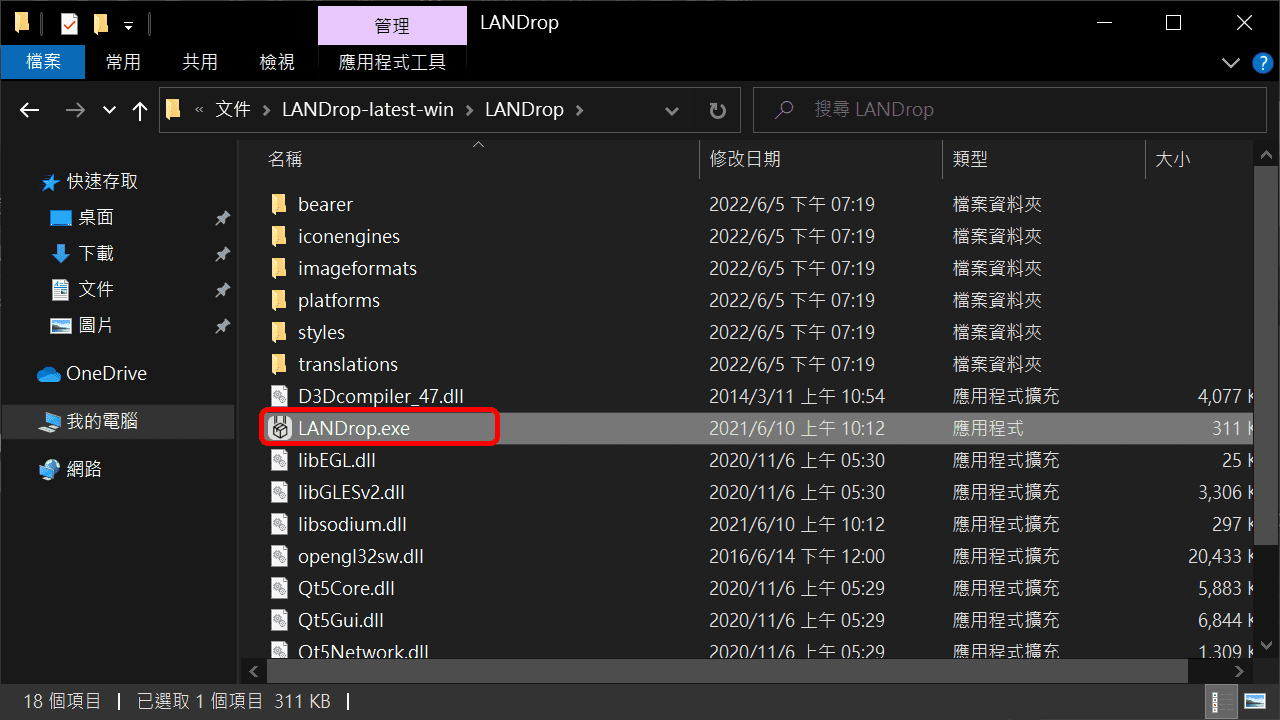The height and width of the screenshot is (720, 1280).
Task: Select the libsodium.dll file icon
Action: (x=279, y=524)
